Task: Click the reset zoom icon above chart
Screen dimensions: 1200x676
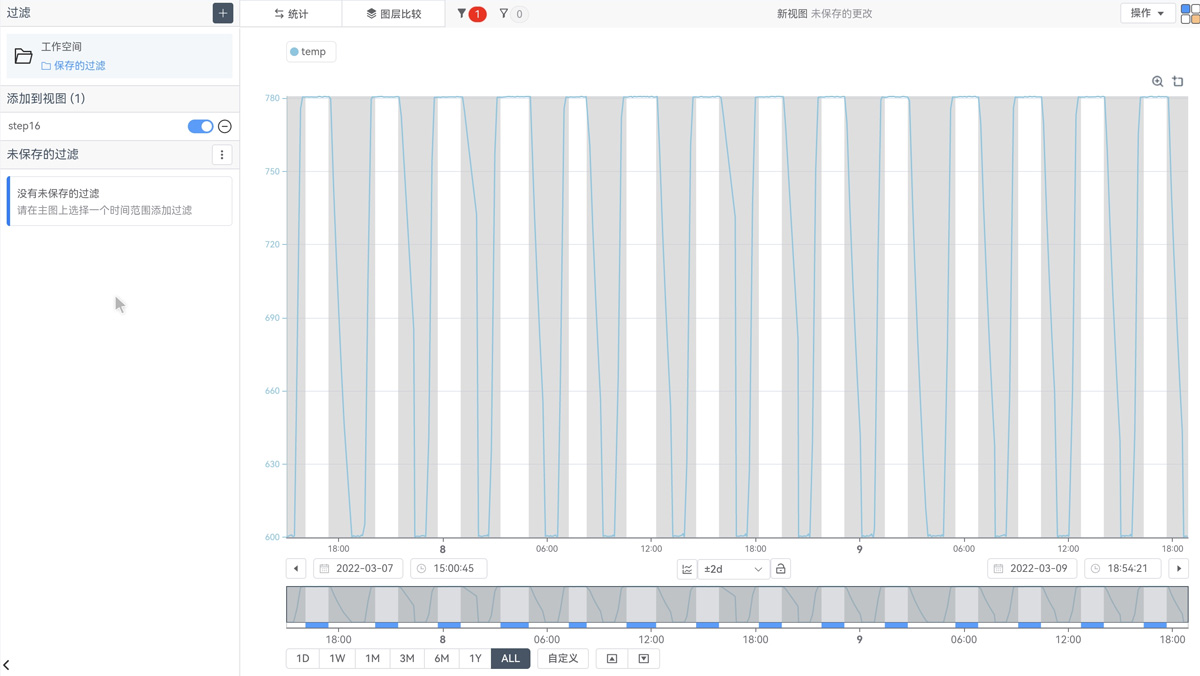Action: (x=1178, y=82)
